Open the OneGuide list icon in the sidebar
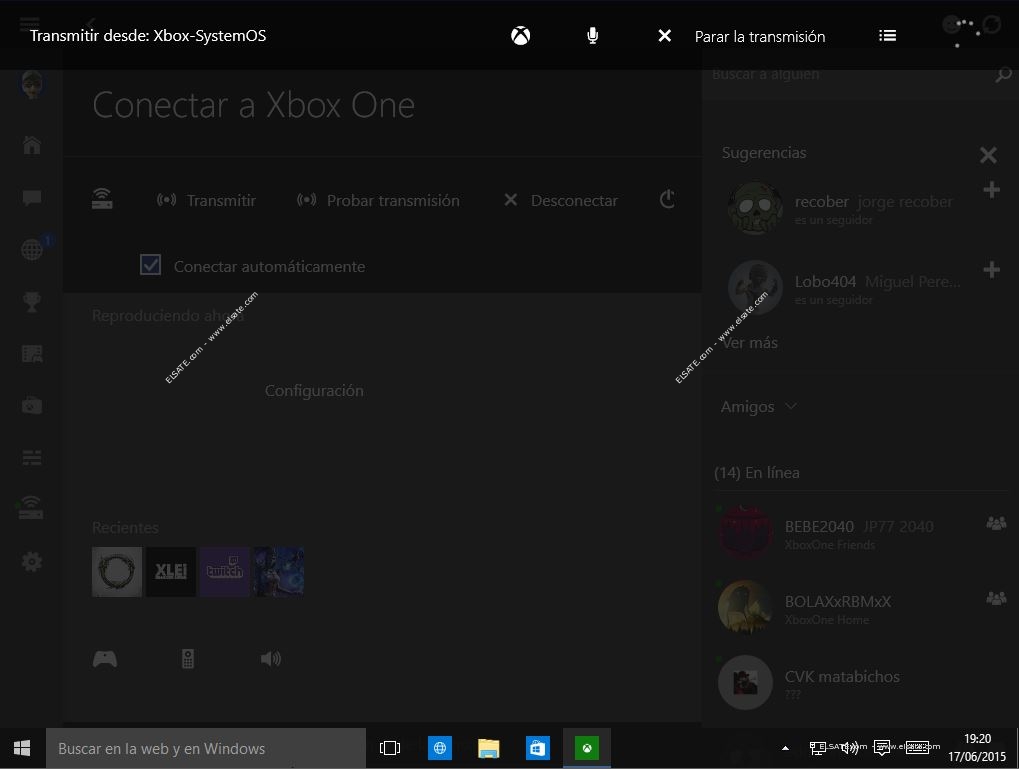The width and height of the screenshot is (1019, 769). [32, 458]
